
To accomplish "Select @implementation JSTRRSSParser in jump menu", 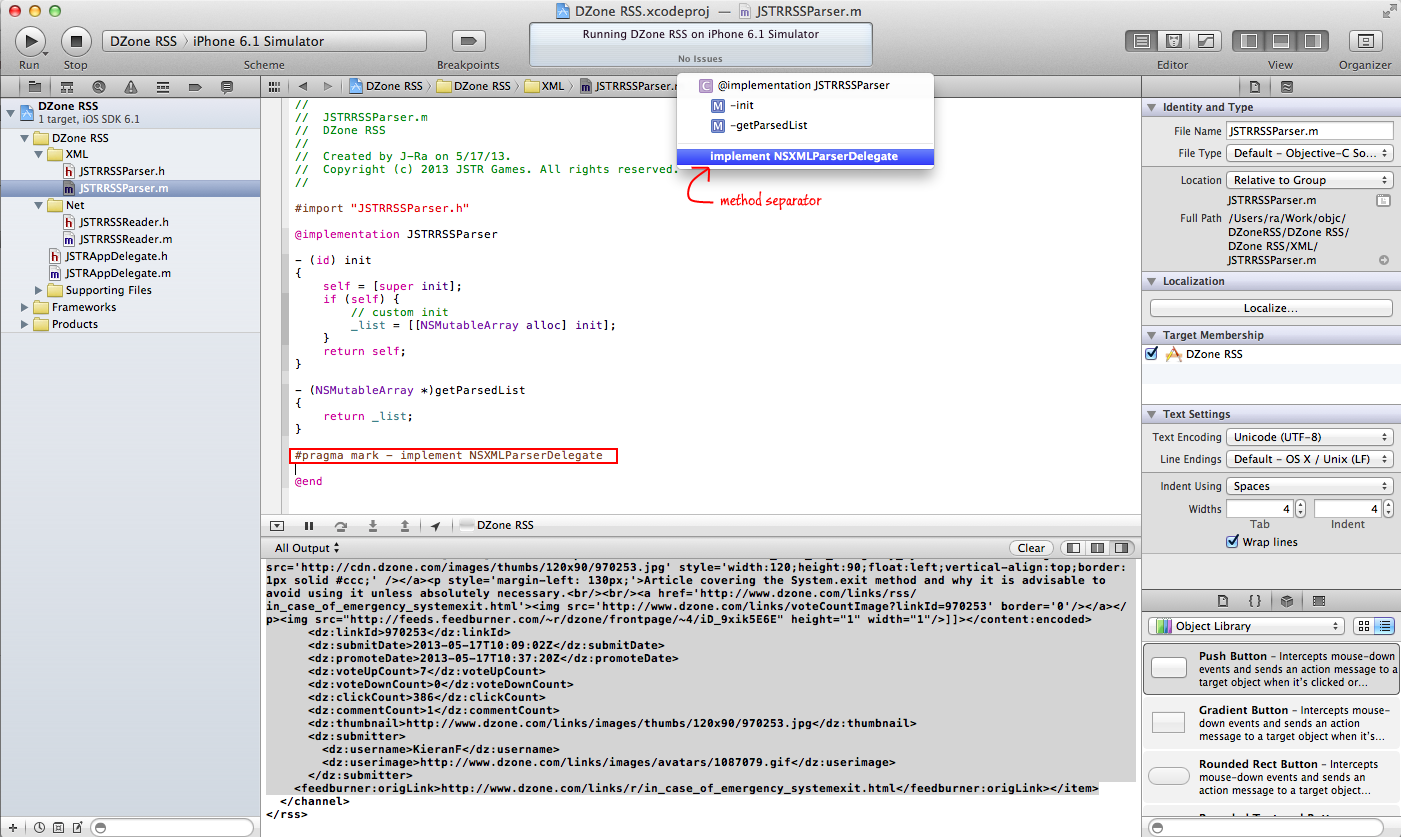I will (x=805, y=85).
